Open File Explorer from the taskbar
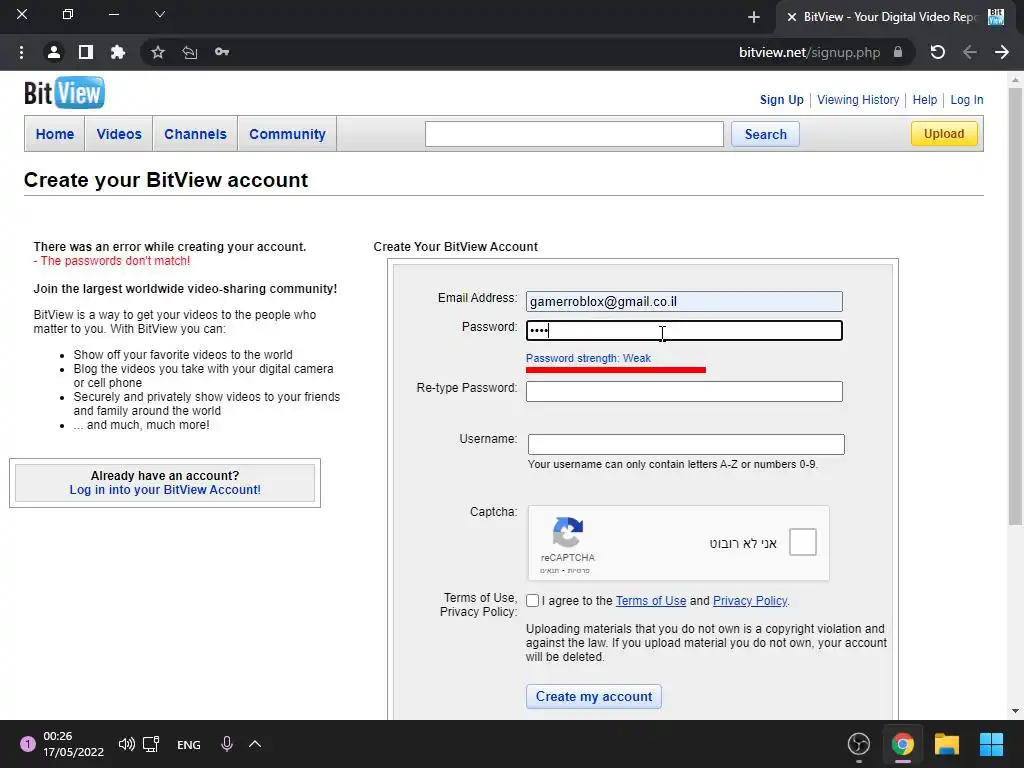The image size is (1024, 768). pyautogui.click(x=947, y=744)
